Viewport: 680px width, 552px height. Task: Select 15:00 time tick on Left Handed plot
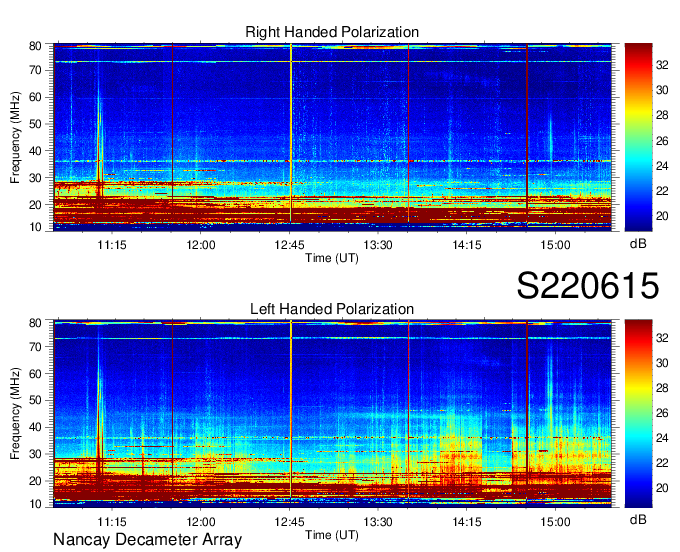point(555,522)
